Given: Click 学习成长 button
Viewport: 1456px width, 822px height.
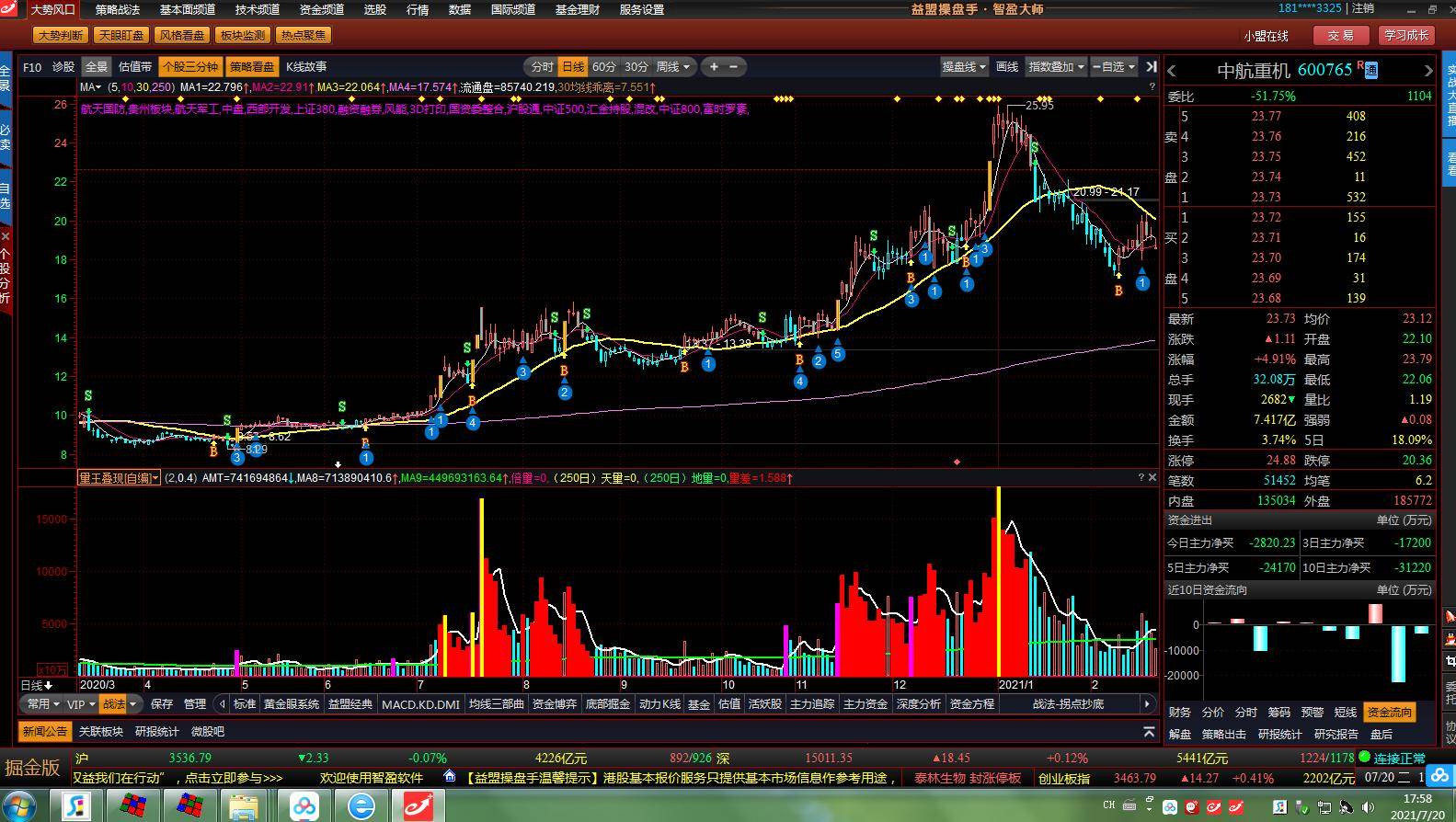Looking at the screenshot, I should [x=1406, y=35].
